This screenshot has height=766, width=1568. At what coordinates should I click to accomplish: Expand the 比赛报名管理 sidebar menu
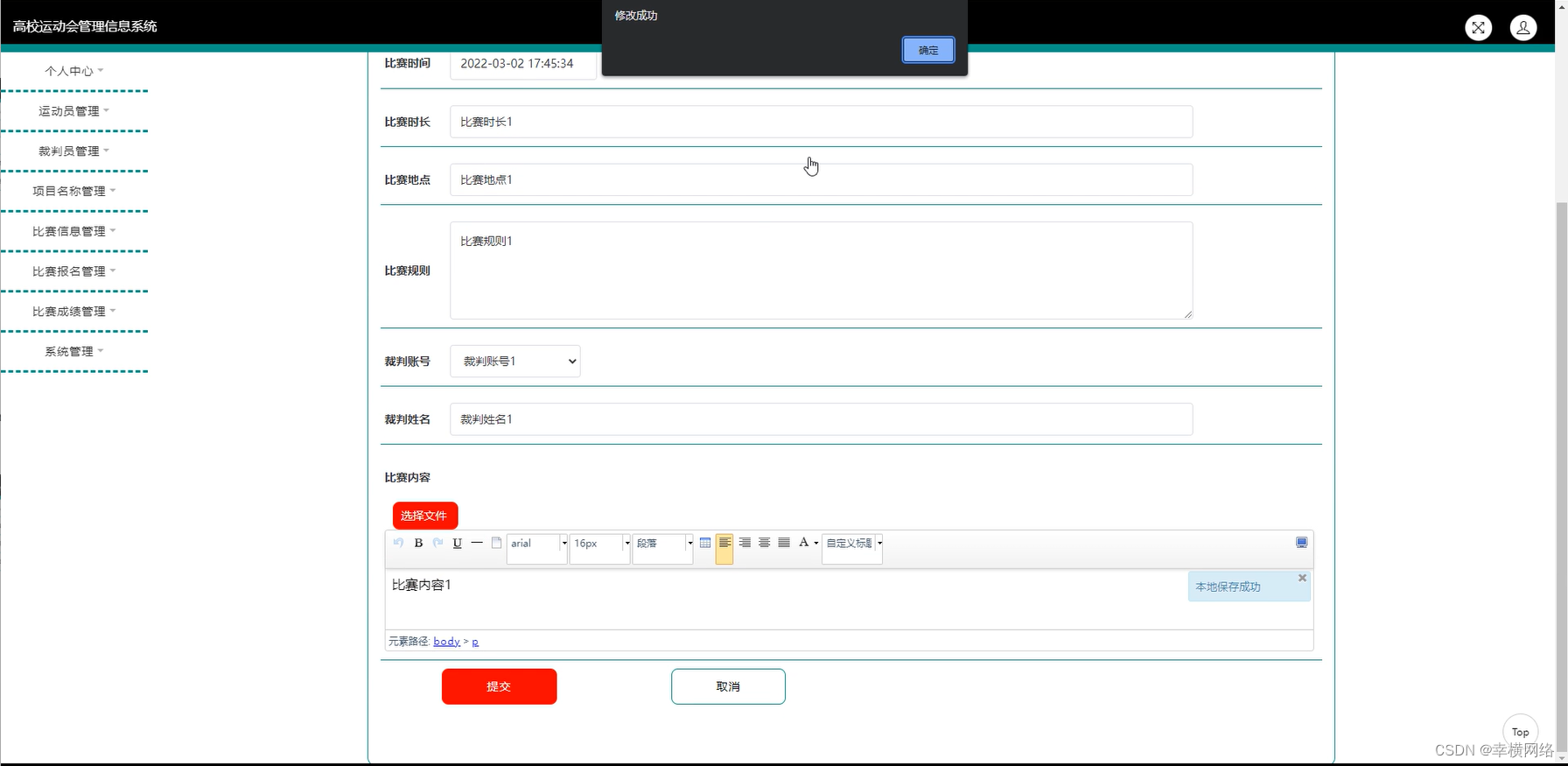(74, 271)
